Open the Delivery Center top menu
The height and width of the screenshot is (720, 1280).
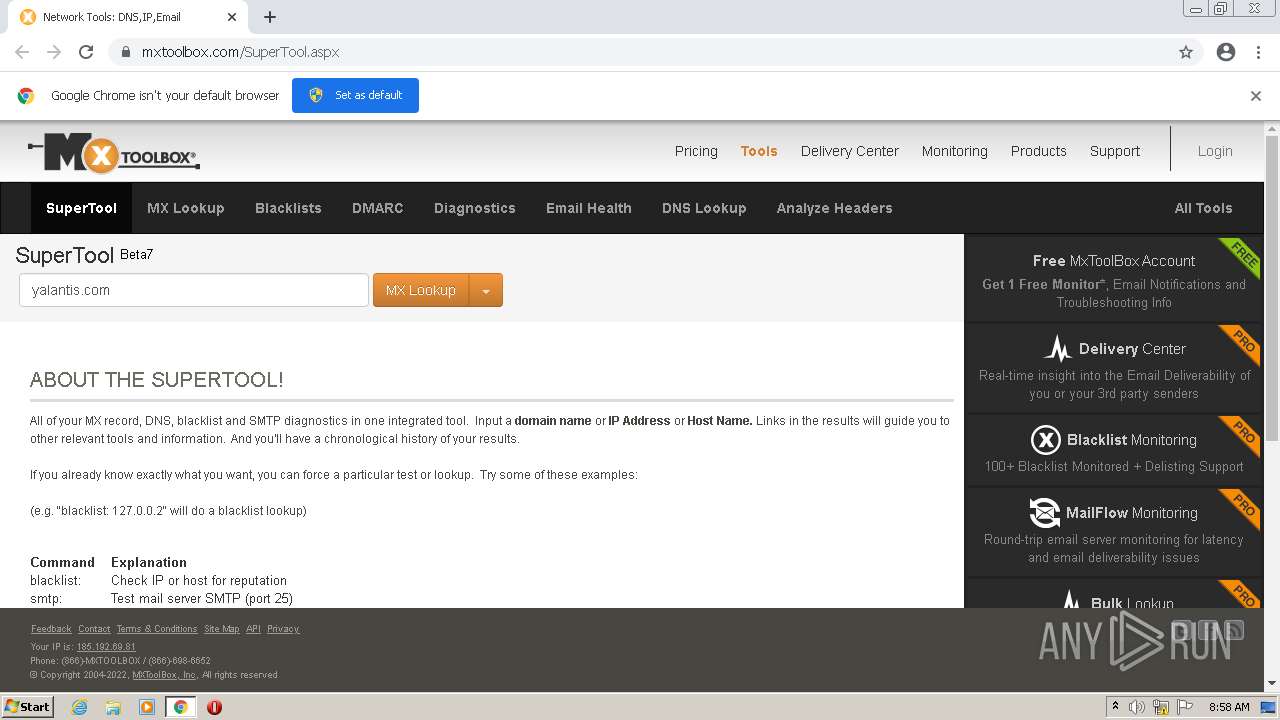pos(850,151)
